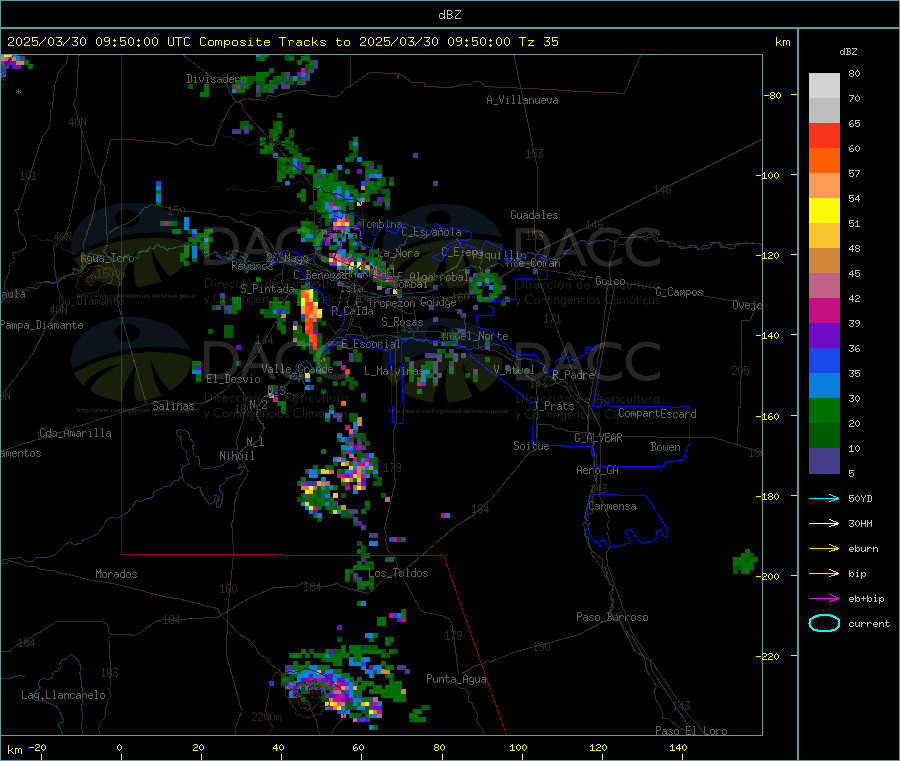Click the isolated green echo near the east edge
Viewport: 900px width, 761px height.
(745, 562)
